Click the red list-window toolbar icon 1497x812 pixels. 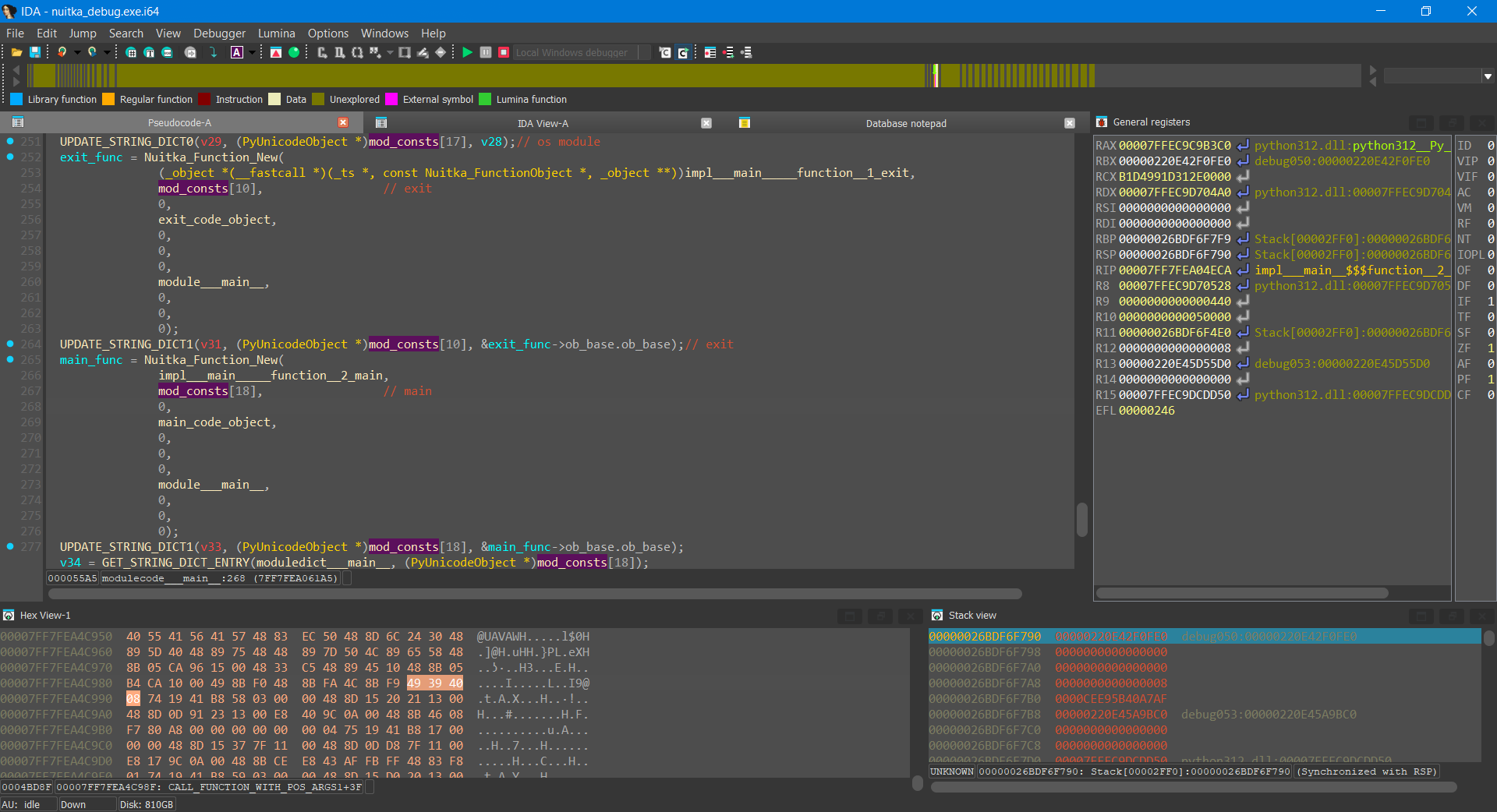coord(710,52)
